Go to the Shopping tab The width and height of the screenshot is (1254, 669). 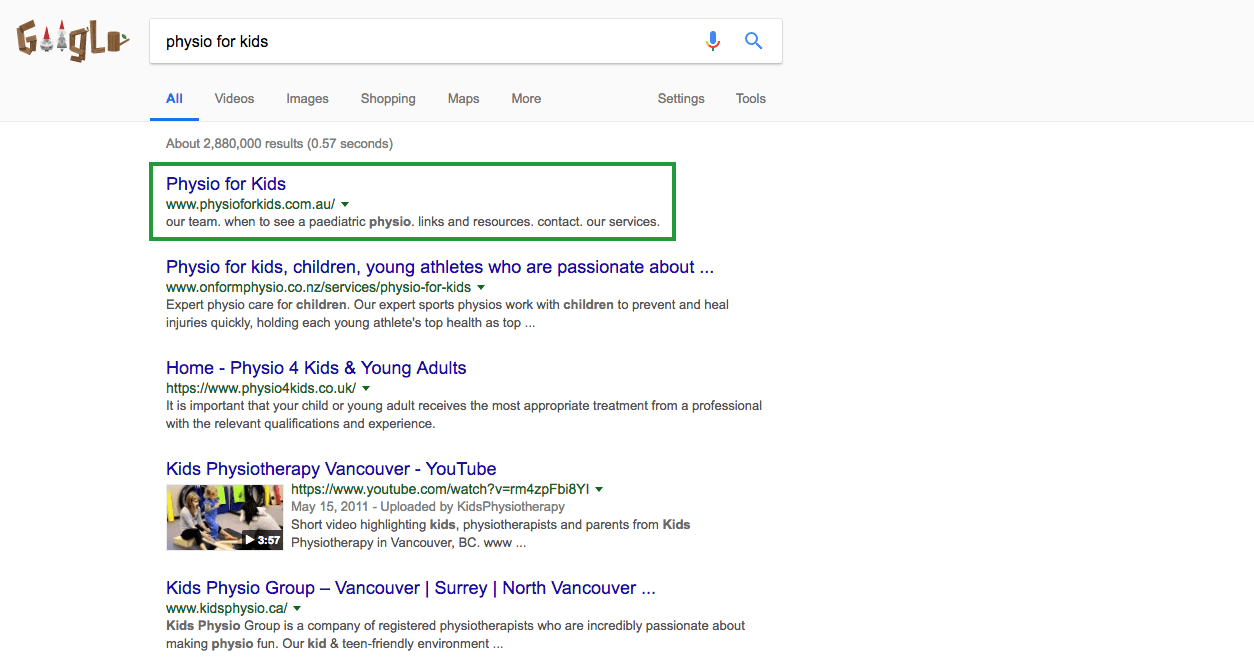click(x=388, y=99)
